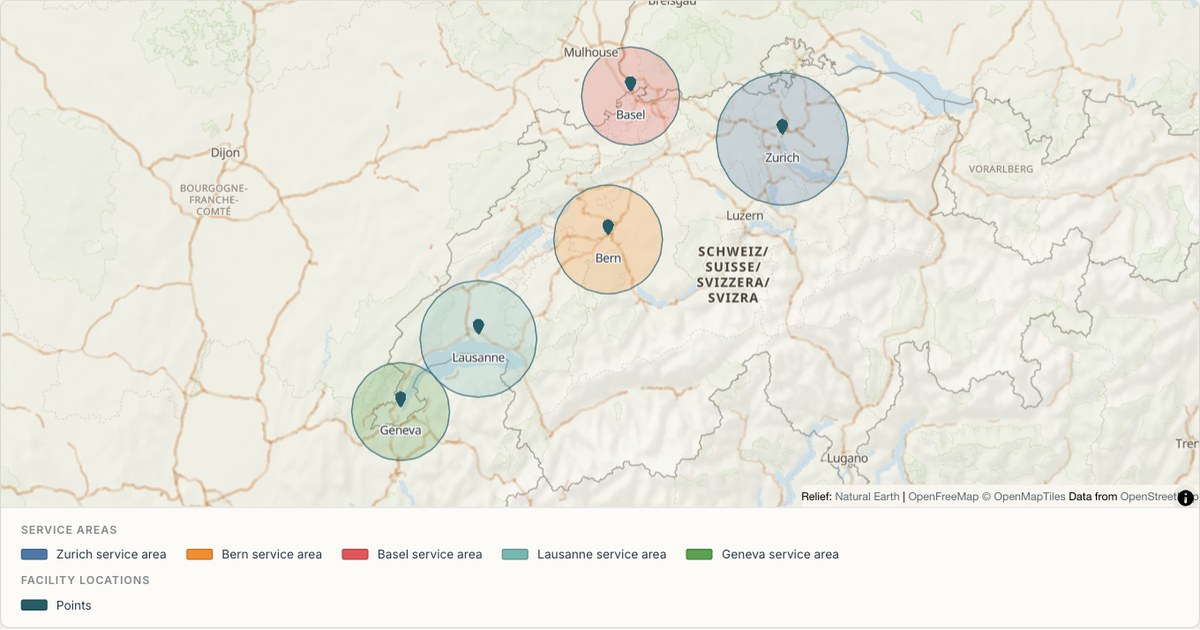This screenshot has height=630, width=1200.
Task: Click the SERVICE AREAS legend heading
Action: pos(69,530)
